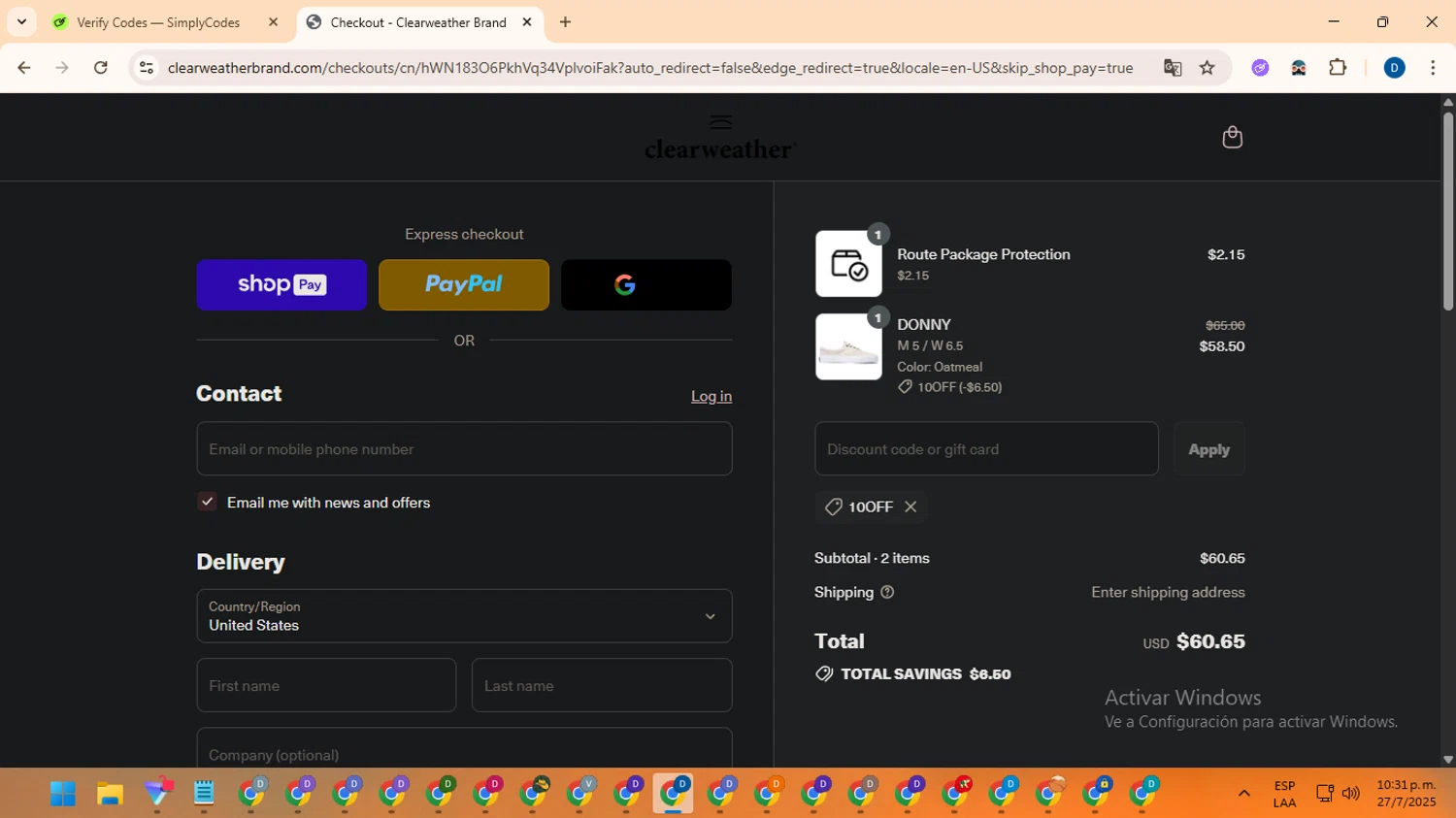Click into the First name field

click(x=326, y=685)
